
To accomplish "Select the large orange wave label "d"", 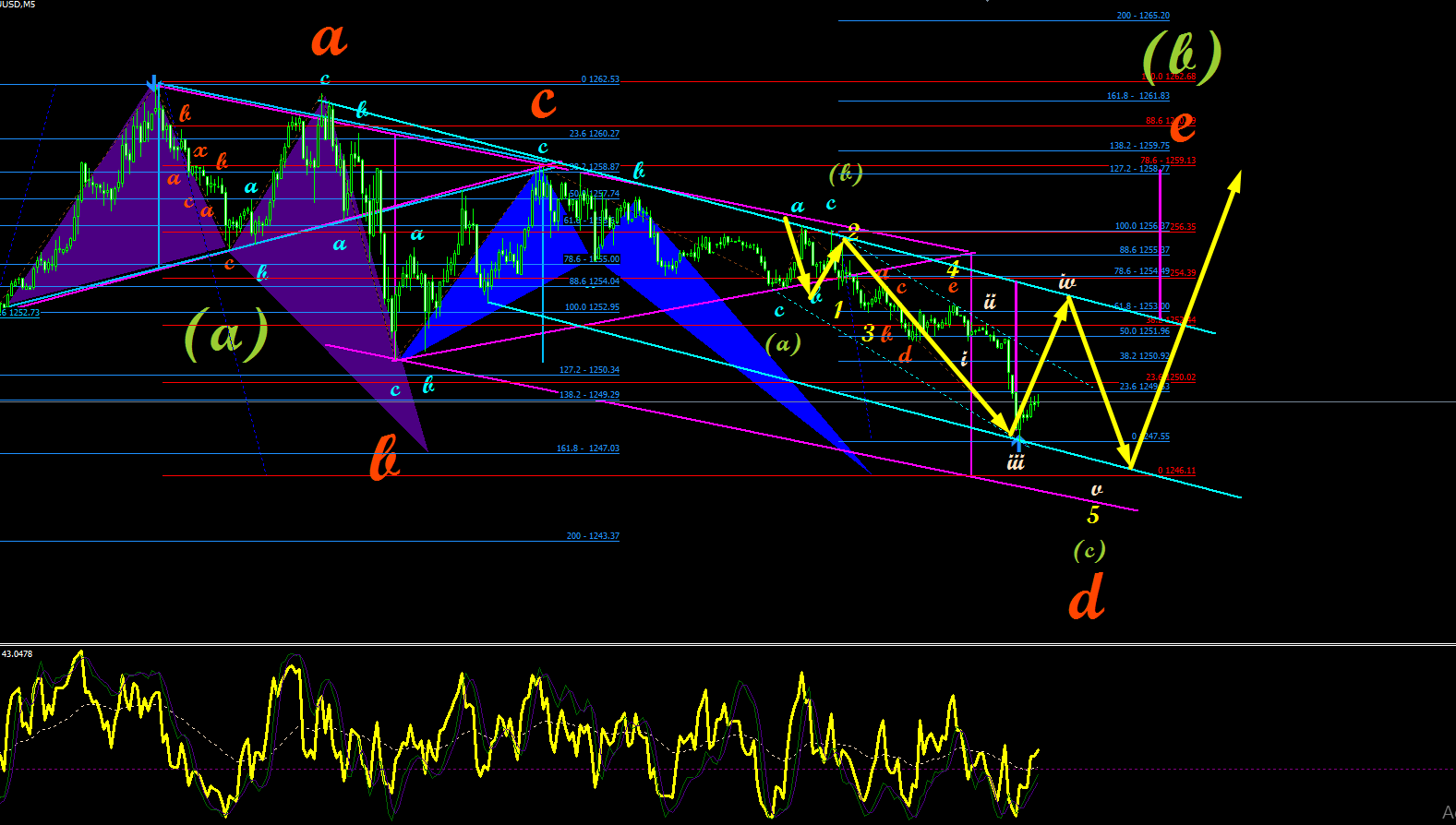I will pos(1087,596).
